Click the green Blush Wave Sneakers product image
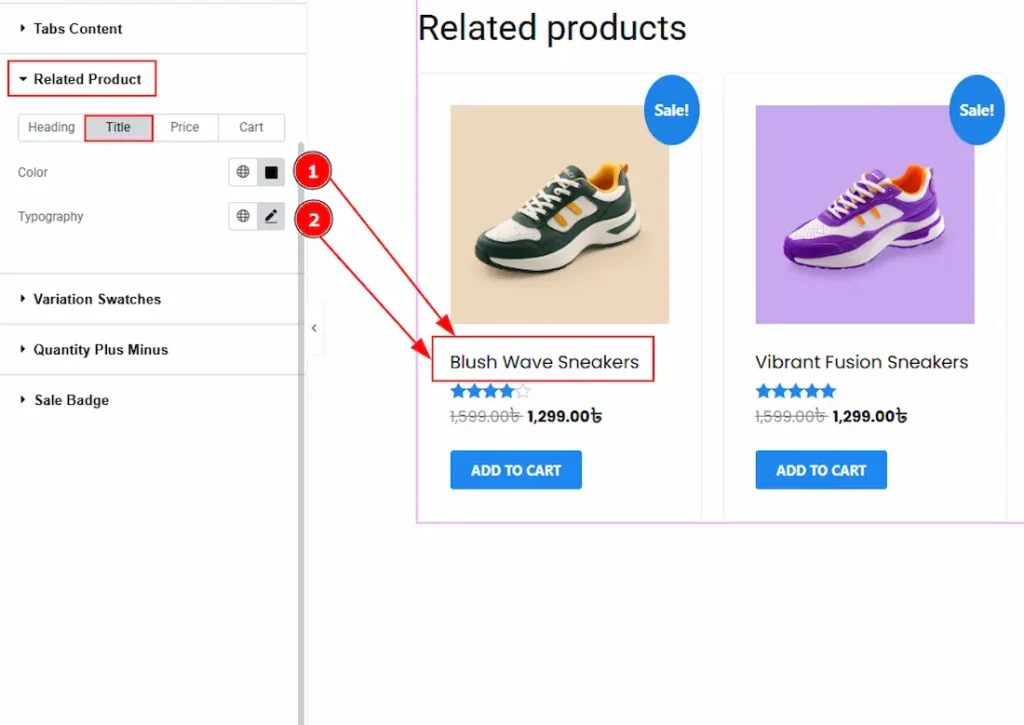Image resolution: width=1024 pixels, height=725 pixels. click(560, 214)
